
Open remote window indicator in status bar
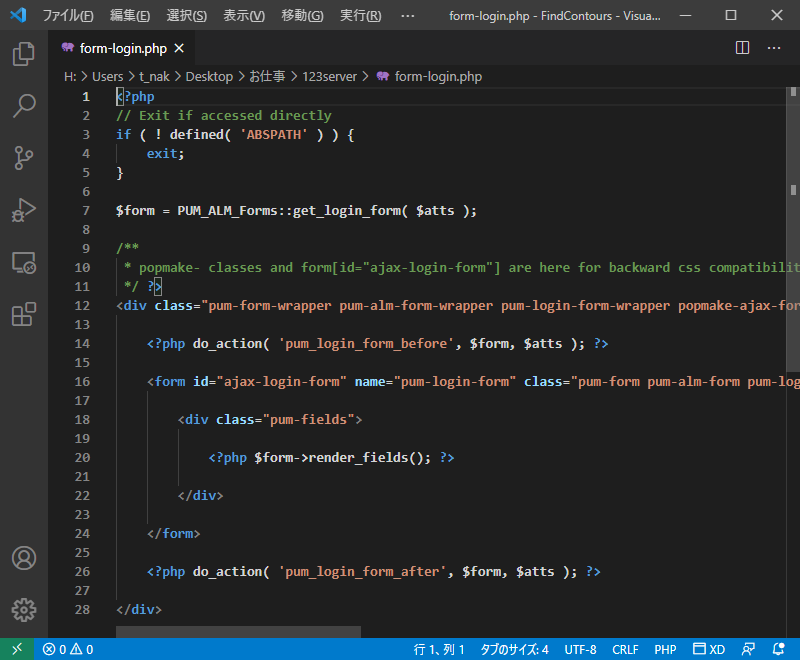(17, 649)
